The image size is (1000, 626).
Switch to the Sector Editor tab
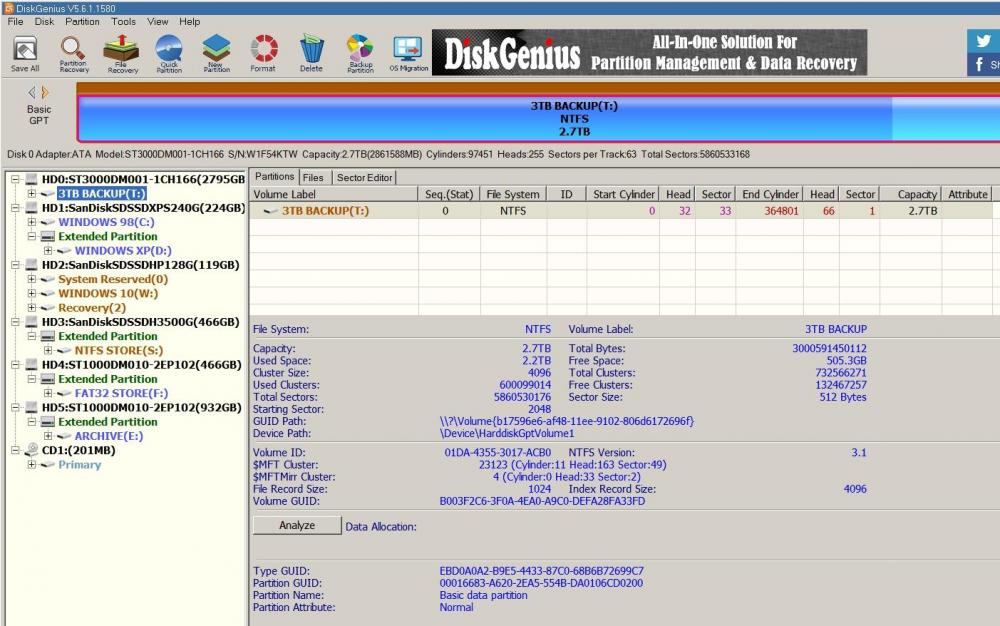point(364,178)
